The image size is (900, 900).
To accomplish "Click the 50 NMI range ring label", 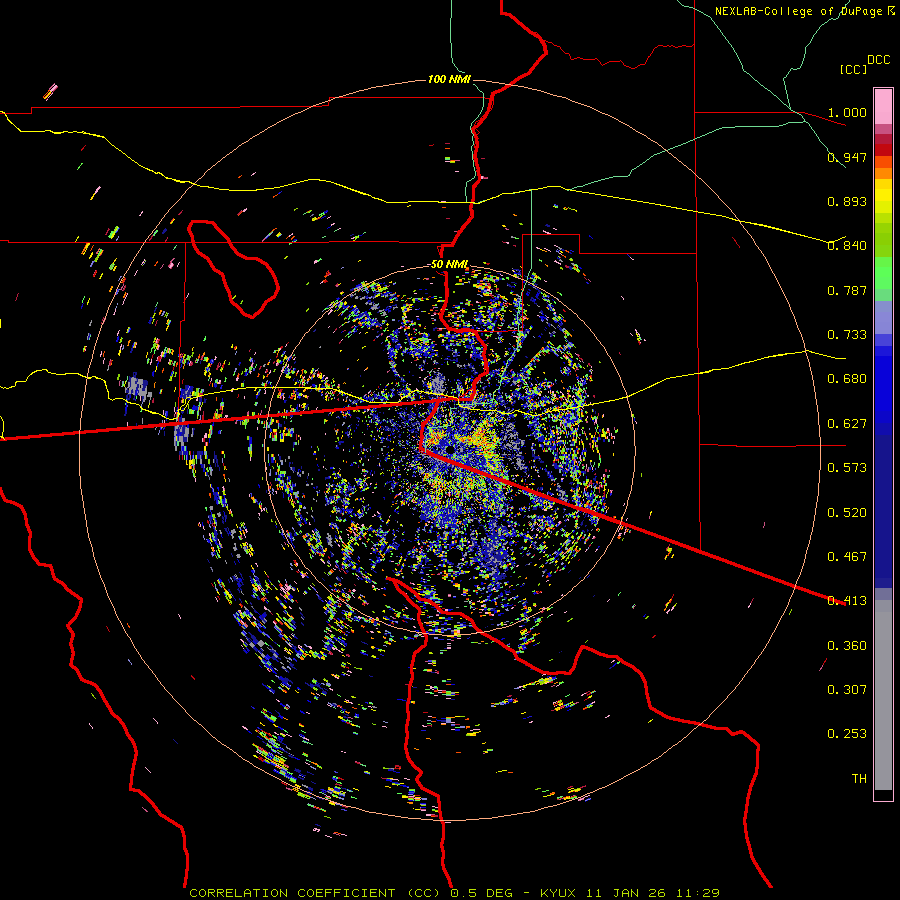I will click(449, 265).
